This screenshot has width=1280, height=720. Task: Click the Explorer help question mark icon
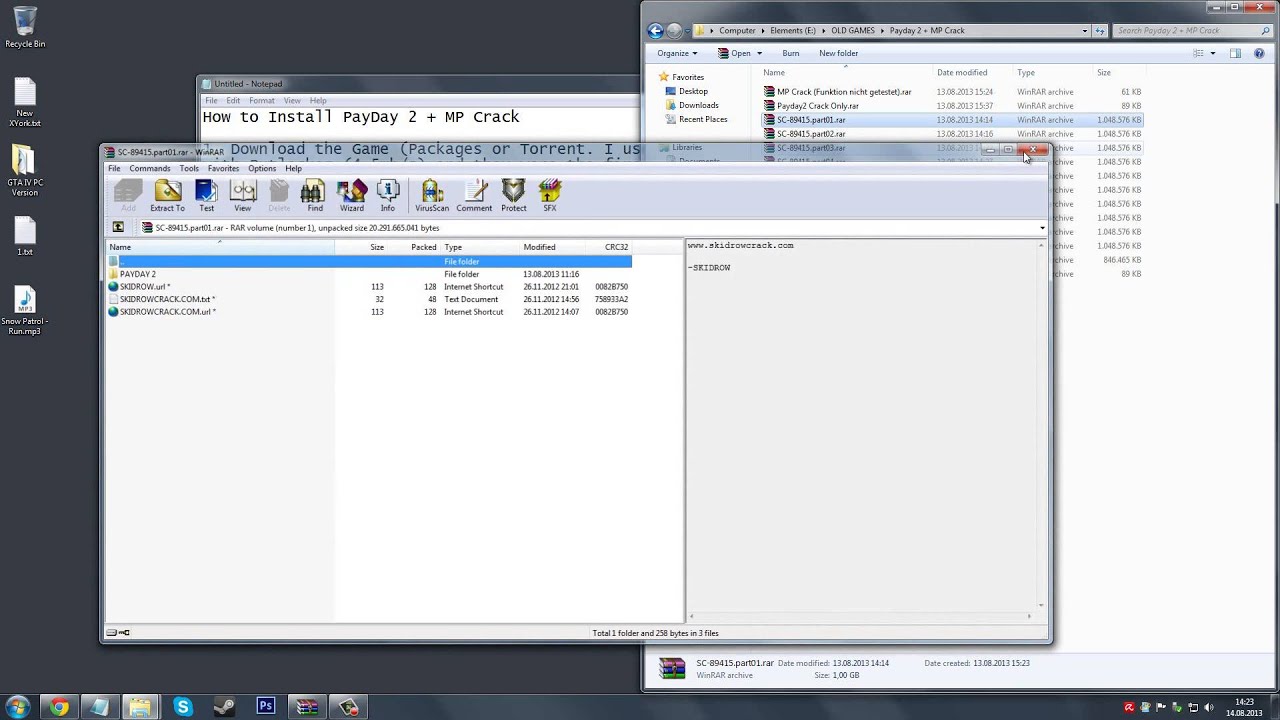(1259, 53)
